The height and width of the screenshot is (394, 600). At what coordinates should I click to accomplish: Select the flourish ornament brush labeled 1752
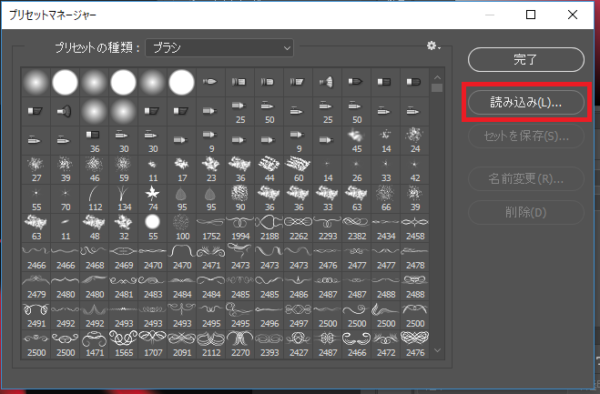click(x=211, y=228)
